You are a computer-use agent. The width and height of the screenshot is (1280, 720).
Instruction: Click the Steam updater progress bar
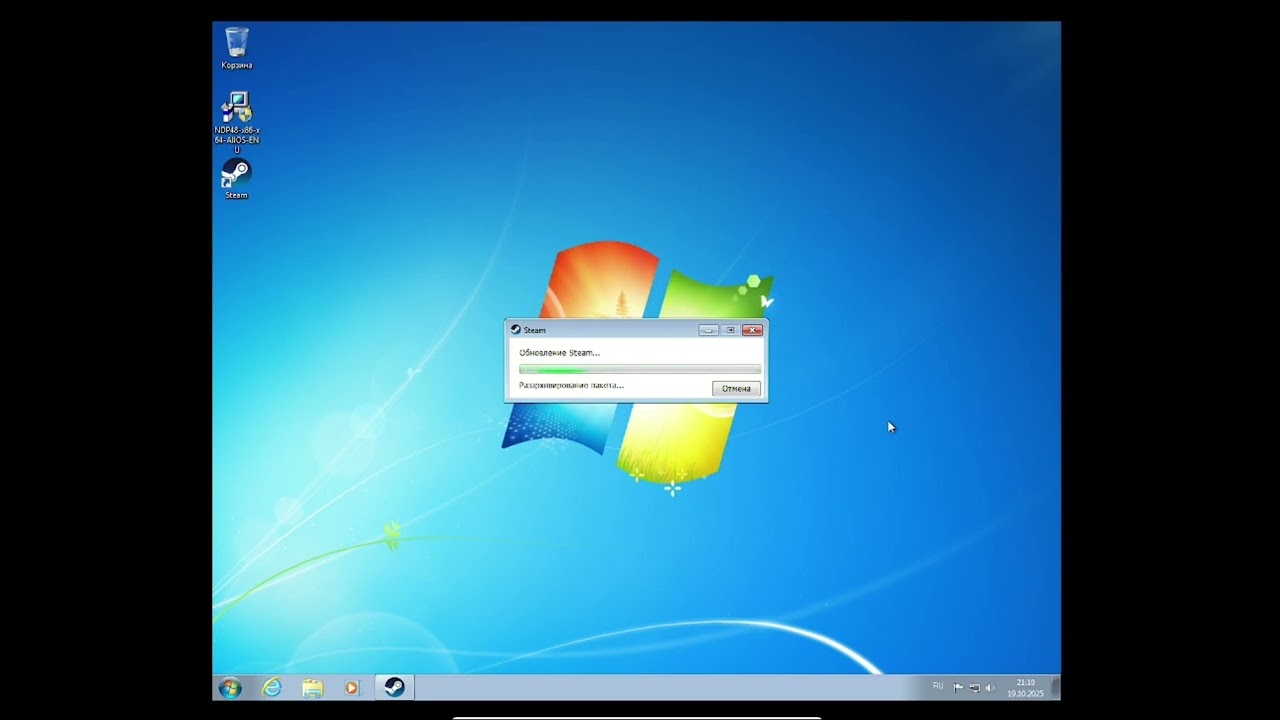640,369
